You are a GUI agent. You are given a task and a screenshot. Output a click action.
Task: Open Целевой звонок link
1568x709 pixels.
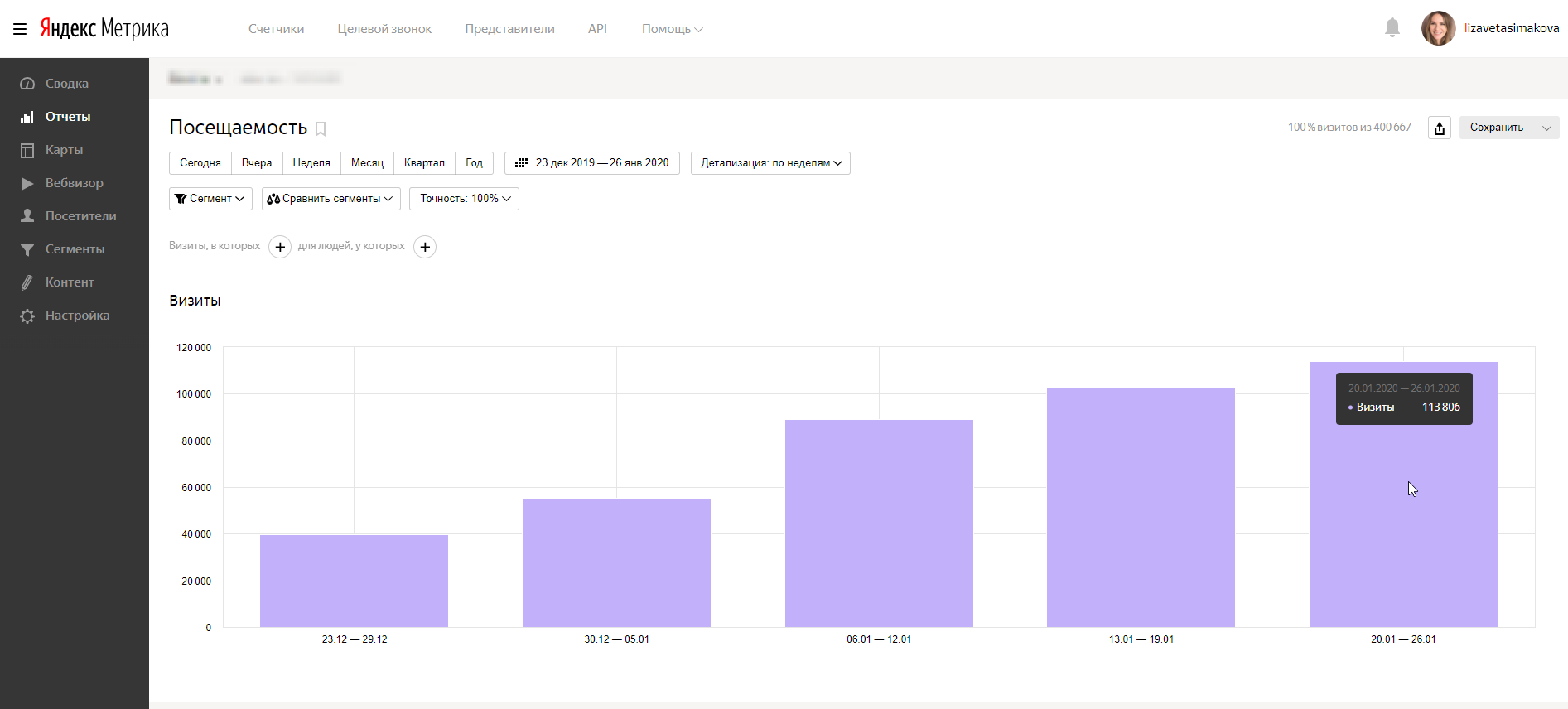[x=384, y=29]
